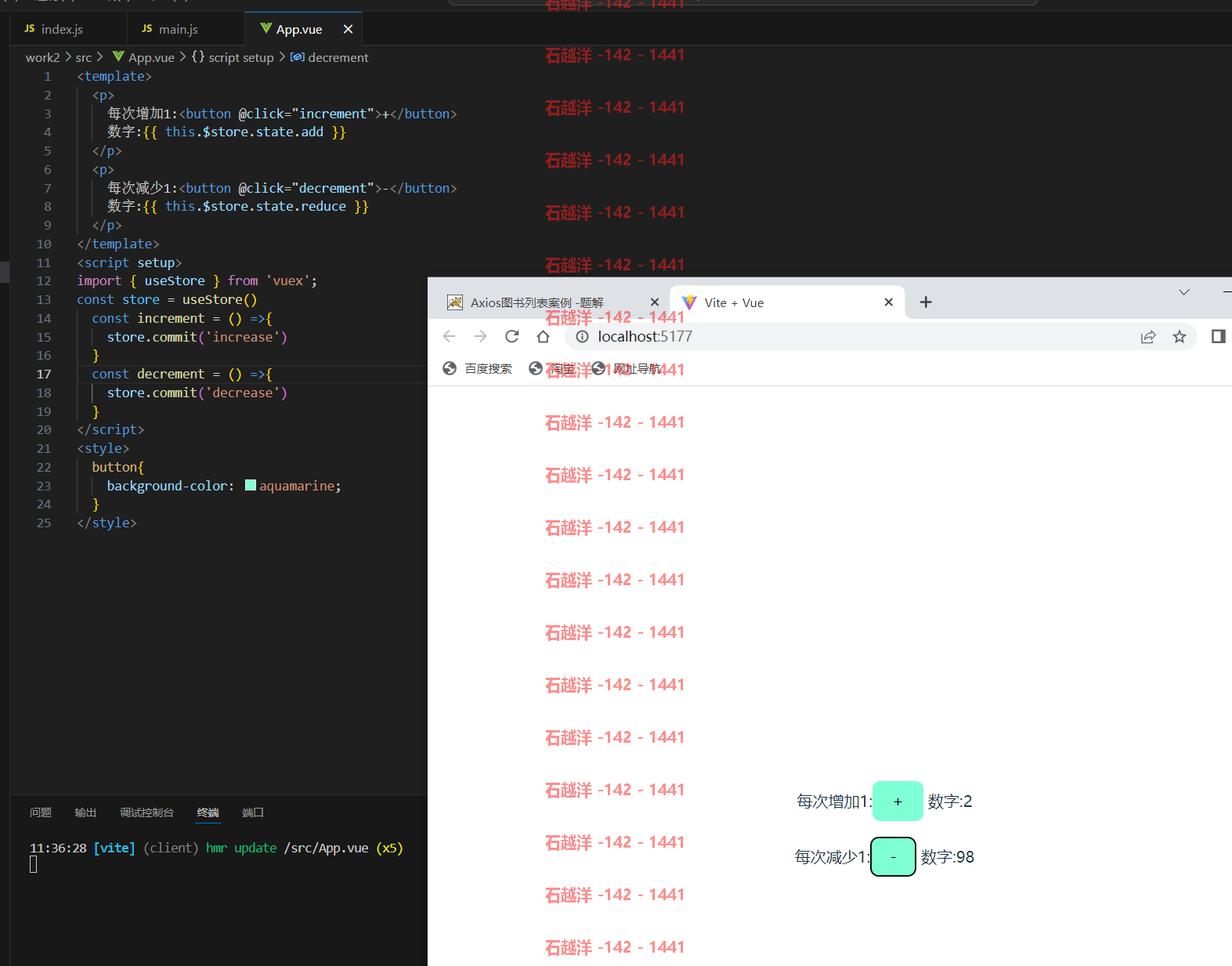The height and width of the screenshot is (966, 1232).
Task: Open 网址导航 bookmark
Action: (x=627, y=369)
